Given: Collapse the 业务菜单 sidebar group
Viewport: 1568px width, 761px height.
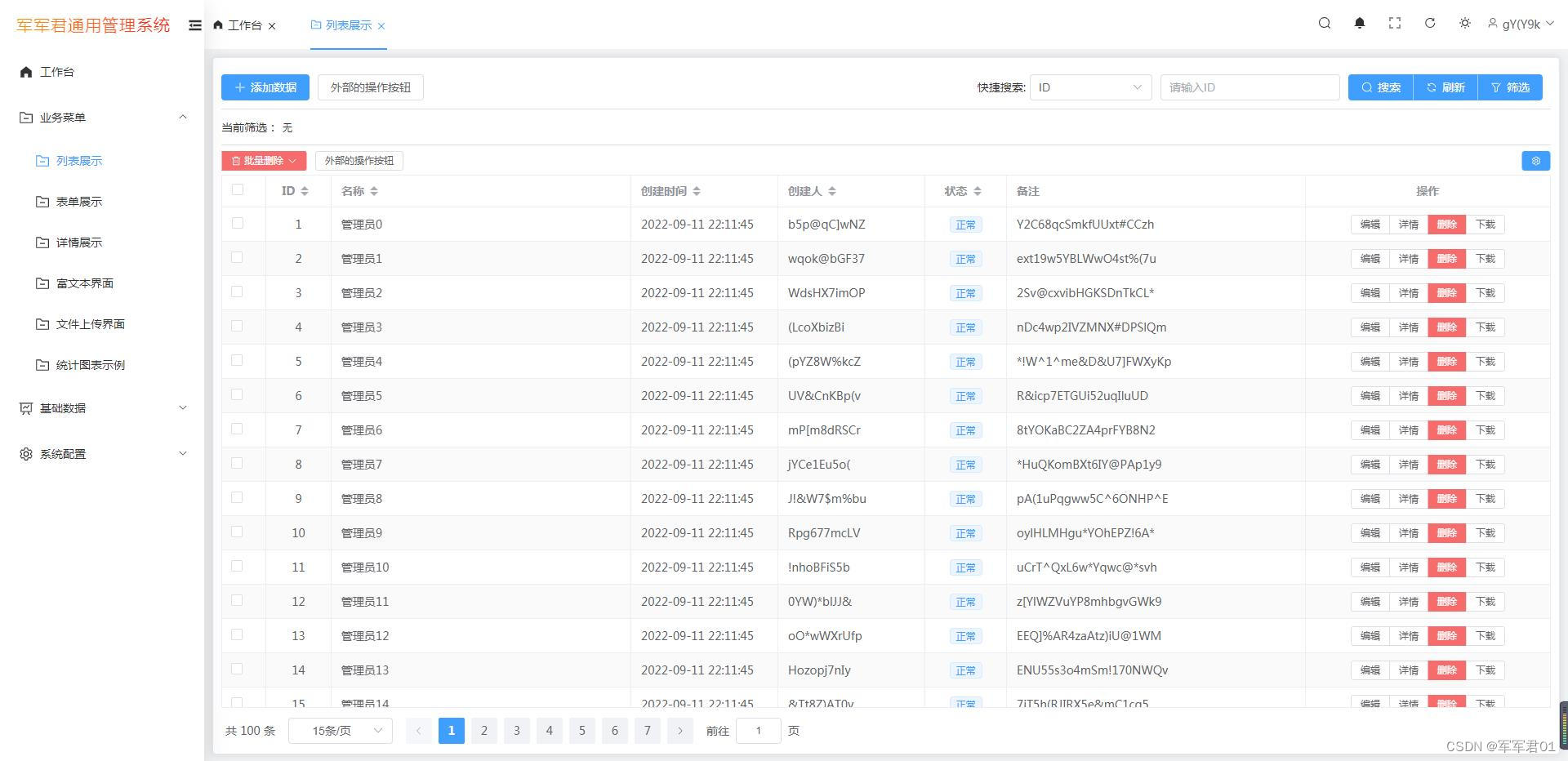Looking at the screenshot, I should click(x=102, y=118).
